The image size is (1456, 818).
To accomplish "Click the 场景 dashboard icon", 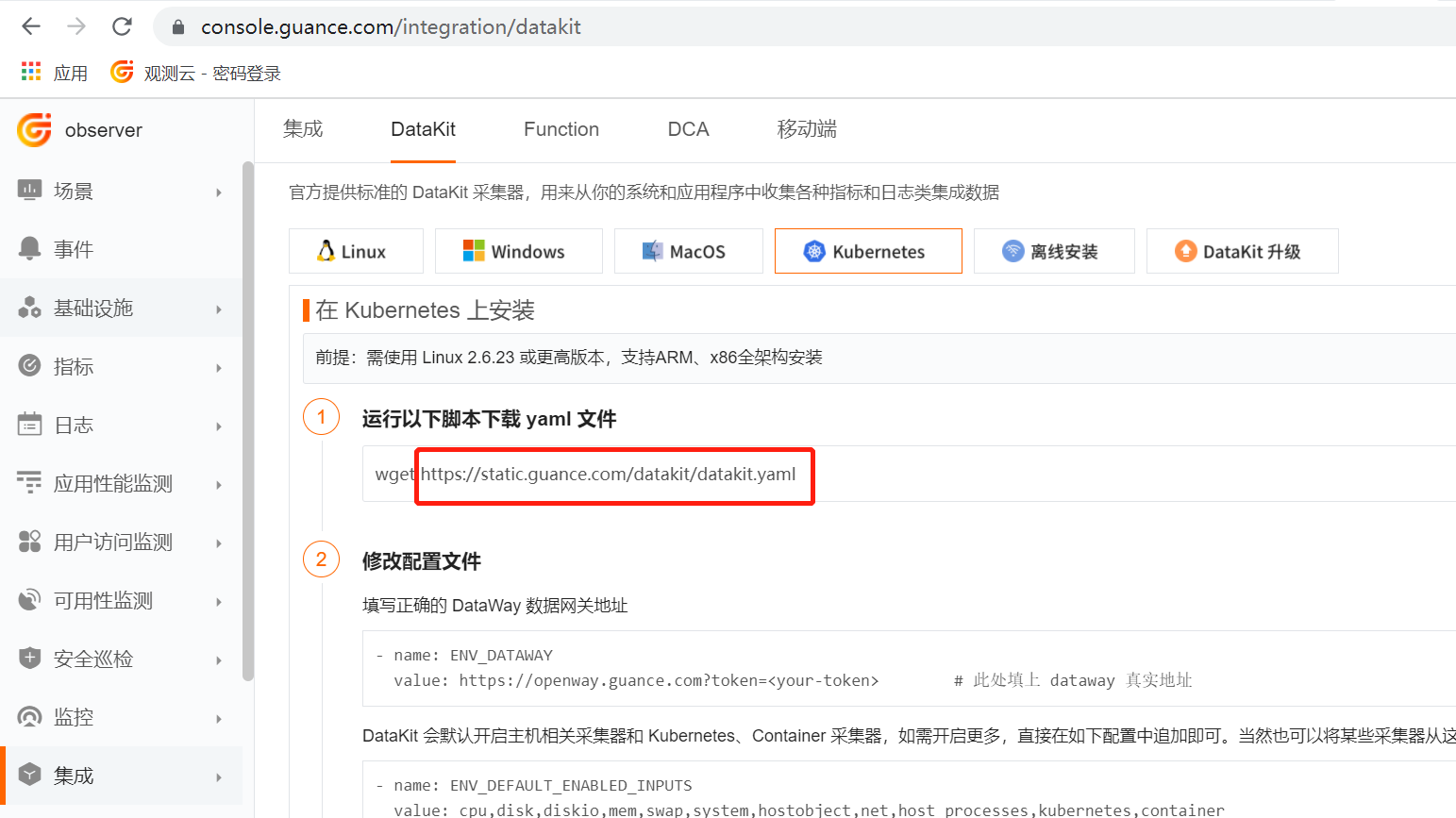I will (x=30, y=191).
